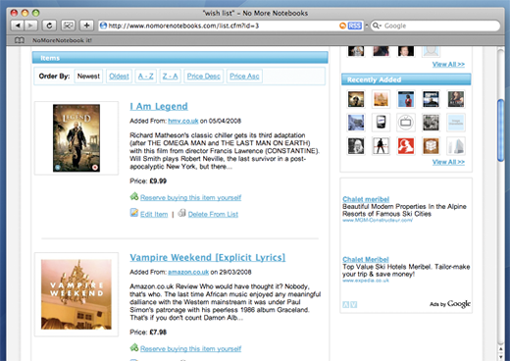Select the red and white thumbnail in Recently Added
The height and width of the screenshot is (361, 510).
(406, 146)
